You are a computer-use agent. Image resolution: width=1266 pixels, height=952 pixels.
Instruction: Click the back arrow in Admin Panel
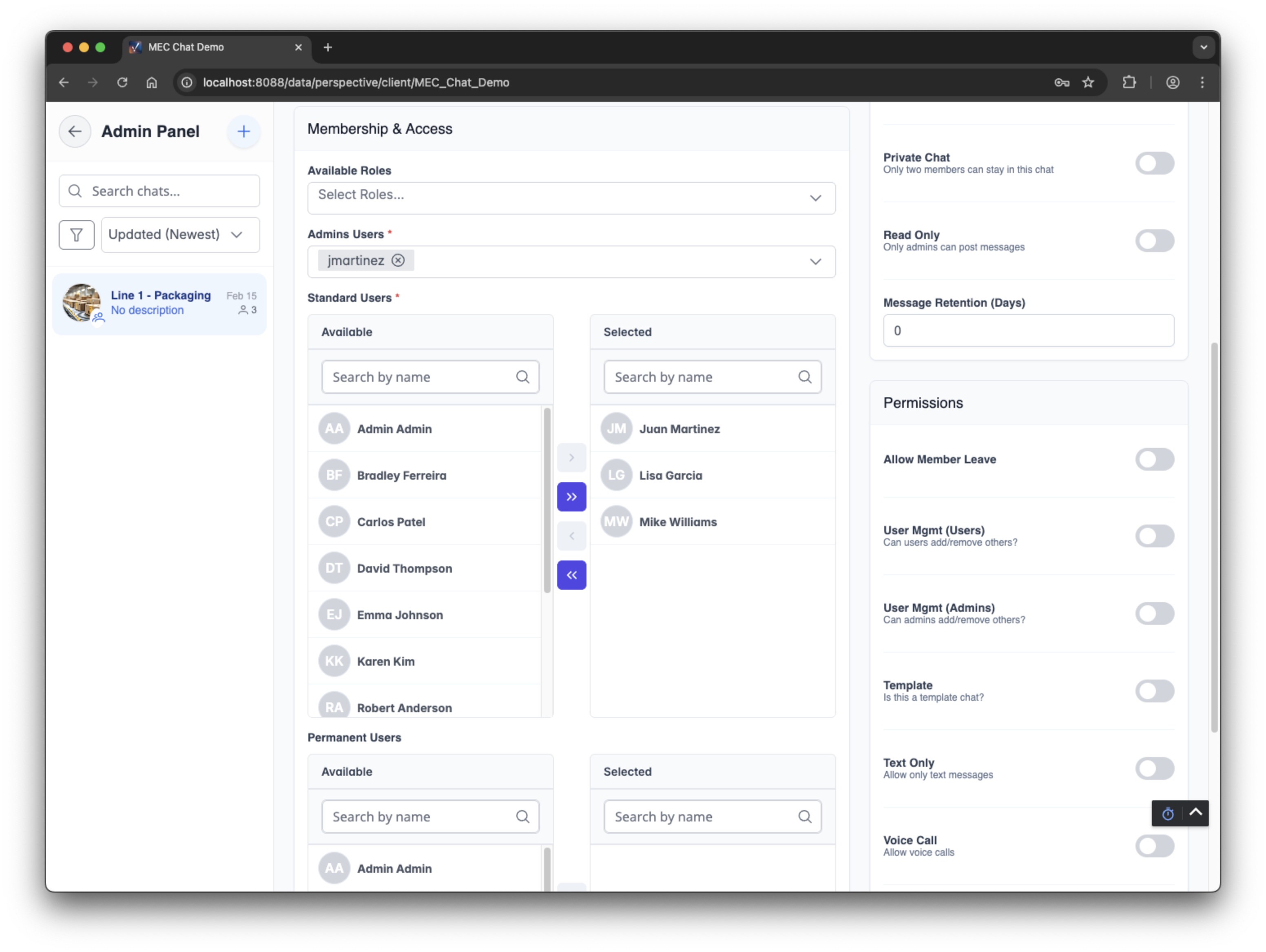(74, 131)
